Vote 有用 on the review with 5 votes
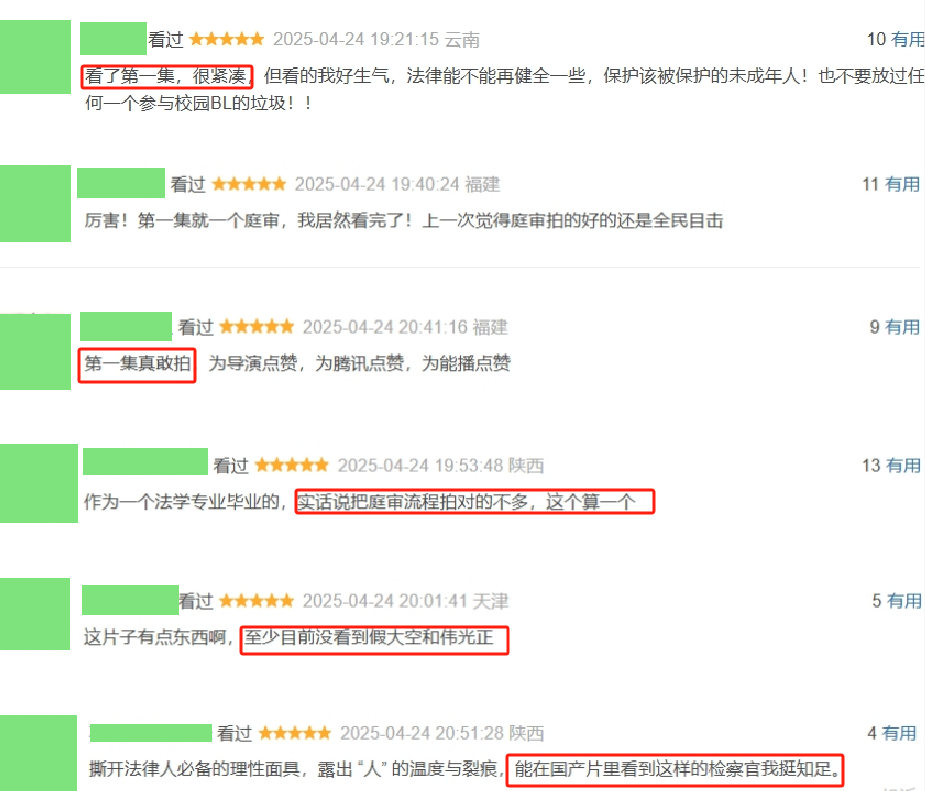This screenshot has width=925, height=791. point(904,601)
